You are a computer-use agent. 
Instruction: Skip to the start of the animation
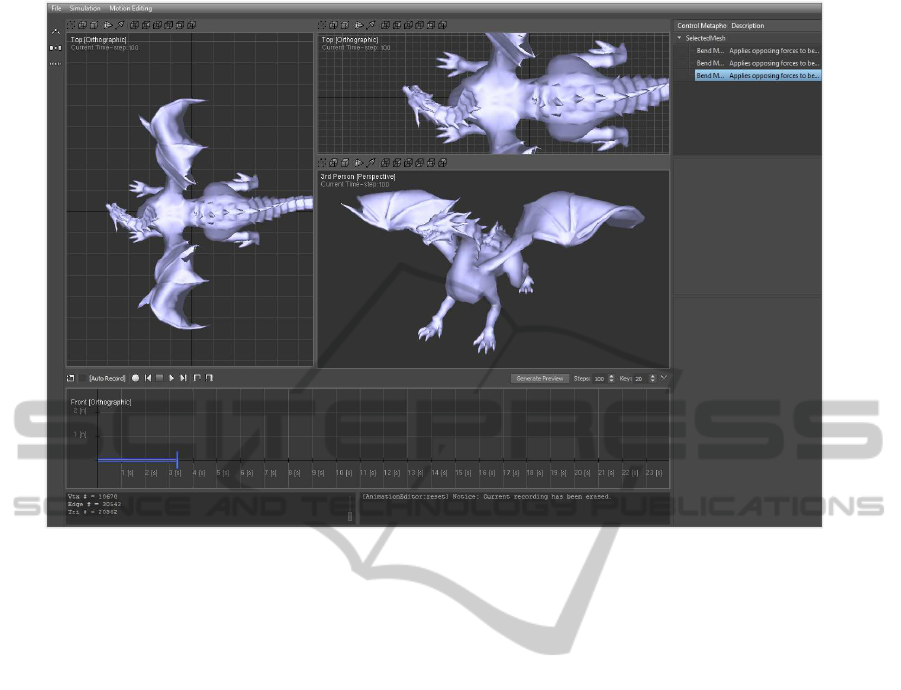[148, 379]
